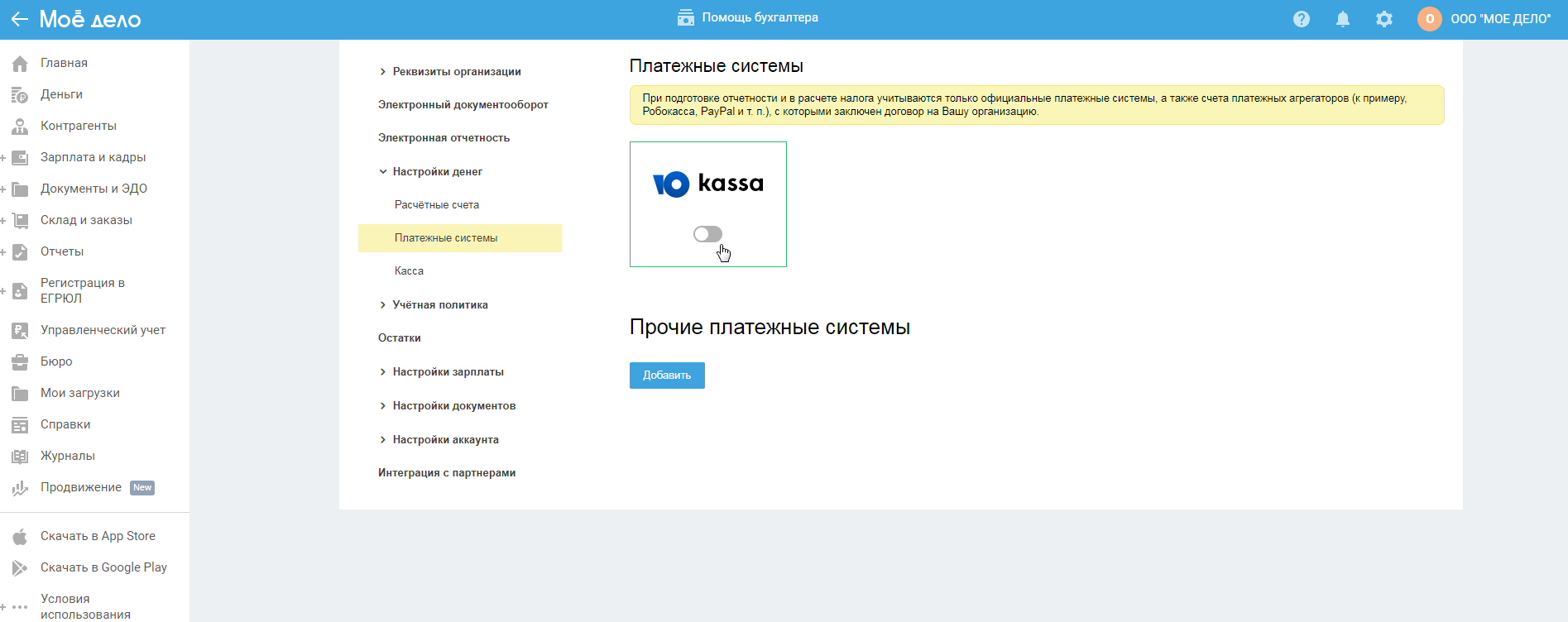This screenshot has width=1568, height=622.
Task: Open the Мои загрузки folder icon
Action: (20, 394)
